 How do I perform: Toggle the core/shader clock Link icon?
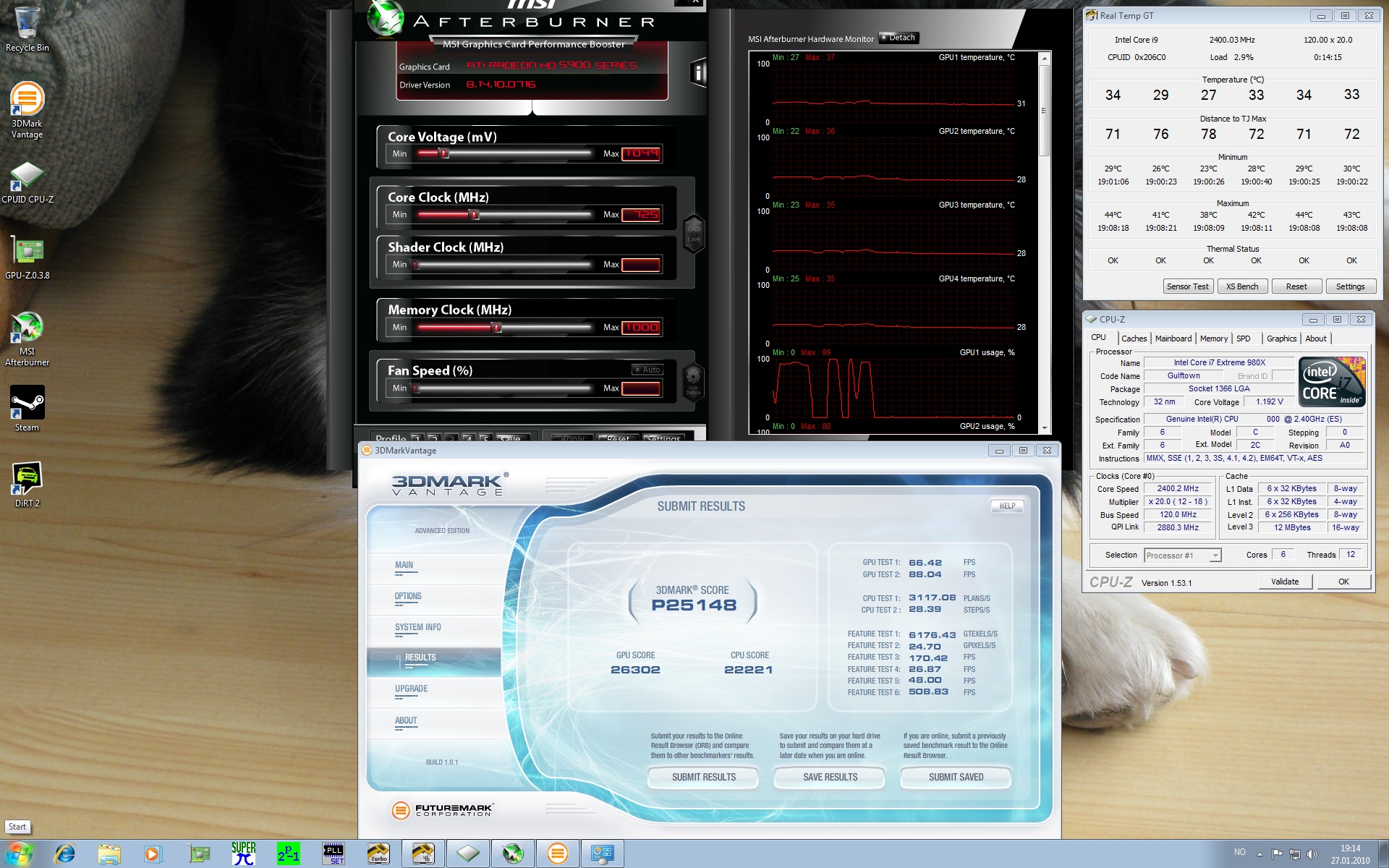(693, 234)
